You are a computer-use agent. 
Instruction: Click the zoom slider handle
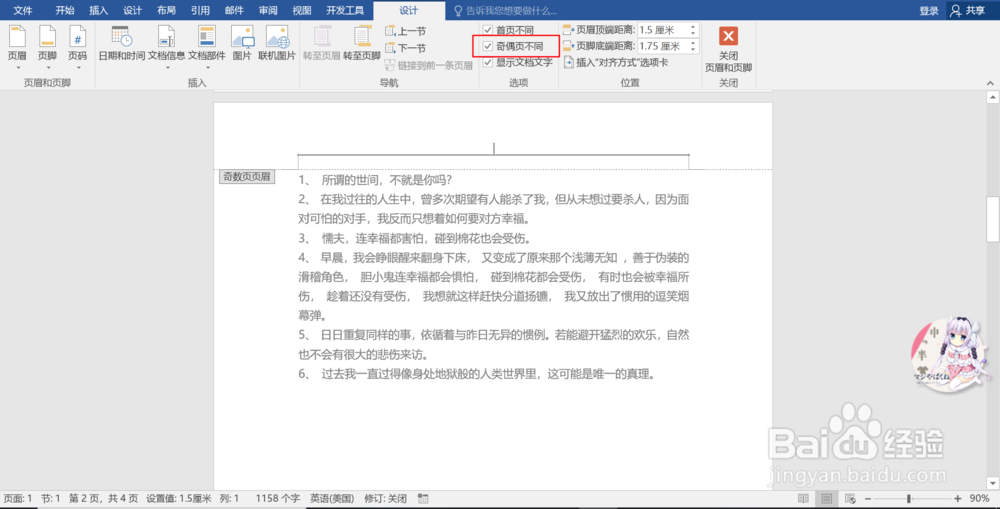(x=909, y=499)
